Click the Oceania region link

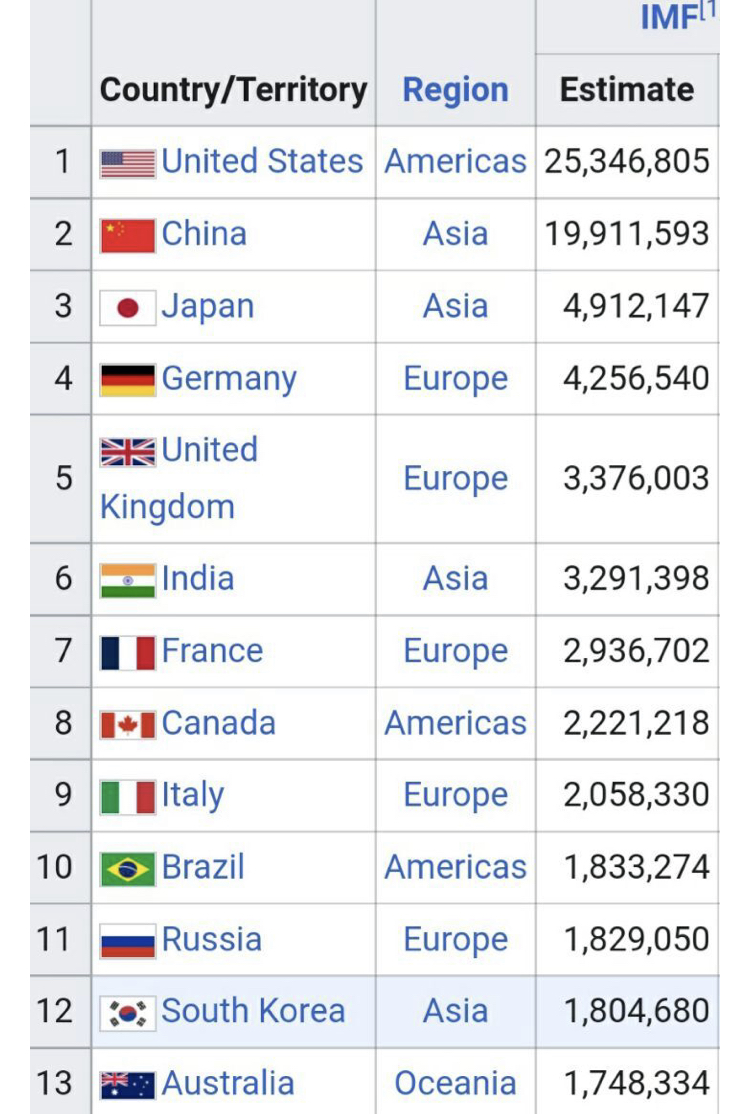pyautogui.click(x=455, y=1083)
